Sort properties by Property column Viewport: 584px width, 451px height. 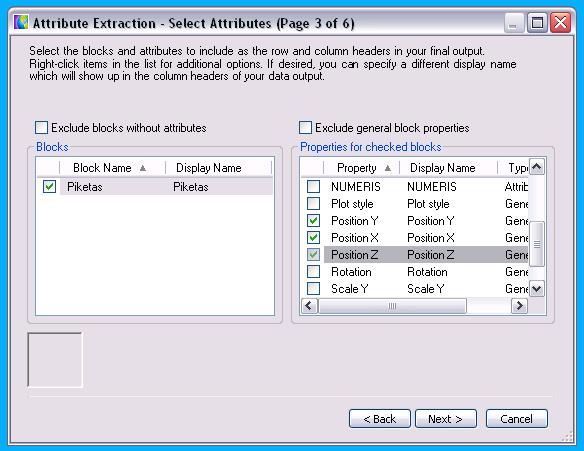(x=361, y=168)
